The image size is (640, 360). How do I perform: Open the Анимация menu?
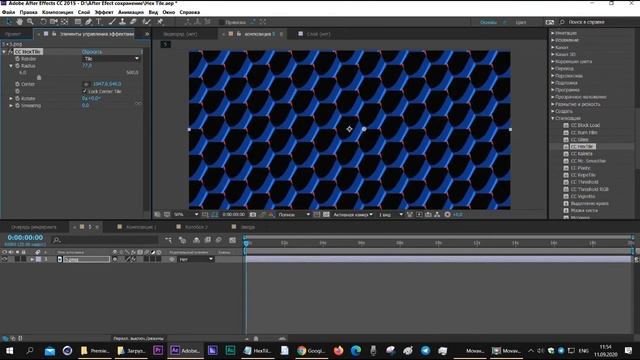coord(131,12)
